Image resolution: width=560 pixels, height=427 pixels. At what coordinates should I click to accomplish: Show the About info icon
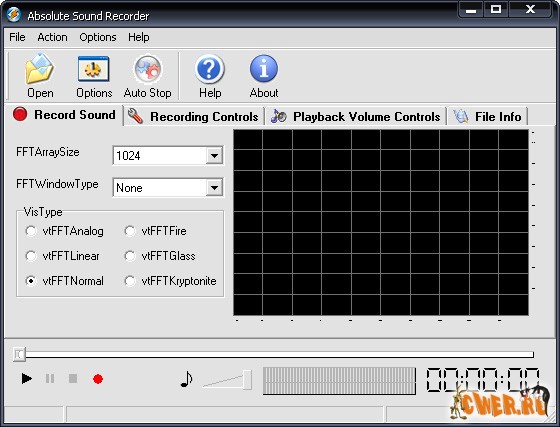(x=264, y=69)
